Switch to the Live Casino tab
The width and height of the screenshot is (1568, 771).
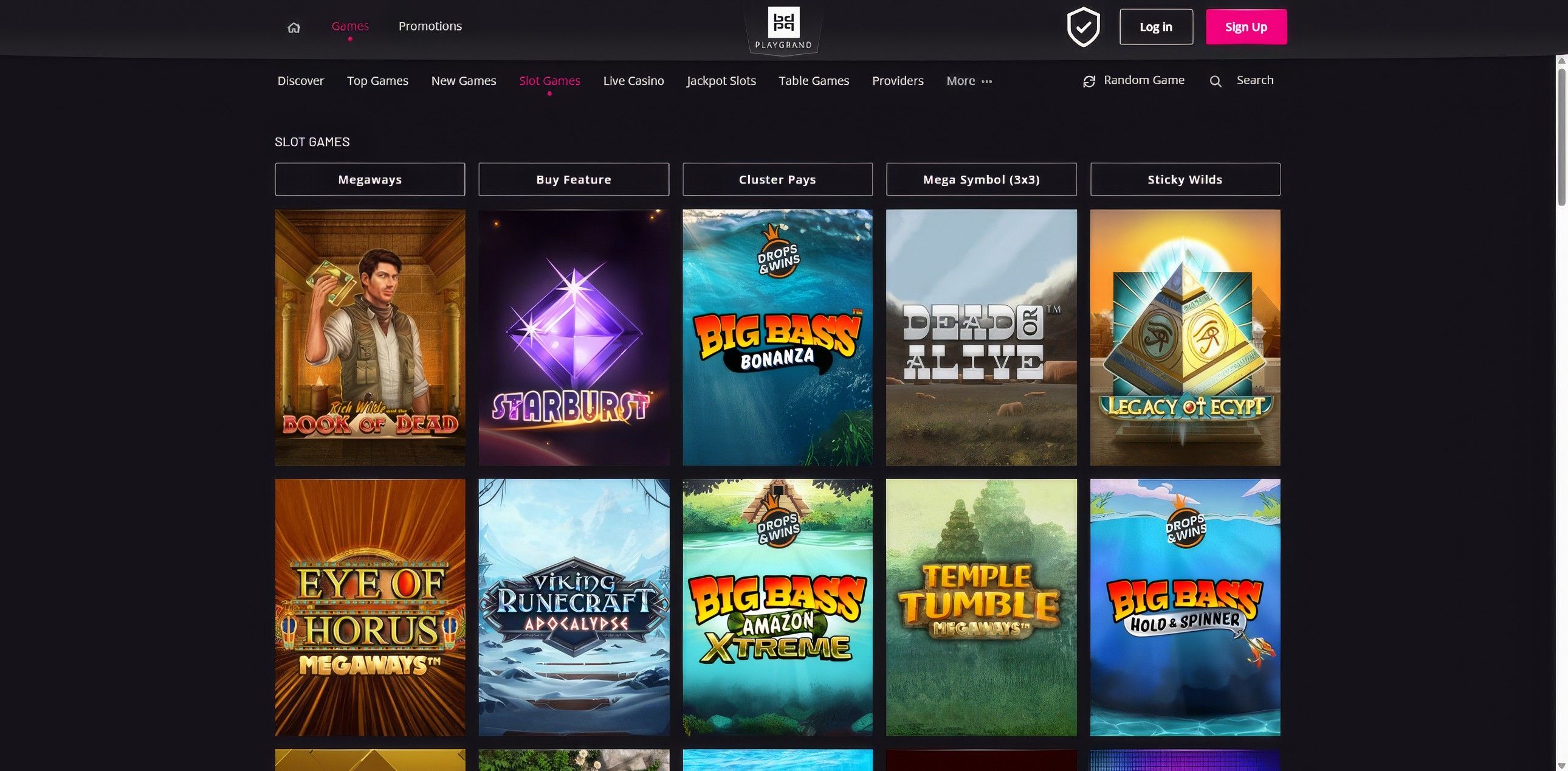click(634, 81)
